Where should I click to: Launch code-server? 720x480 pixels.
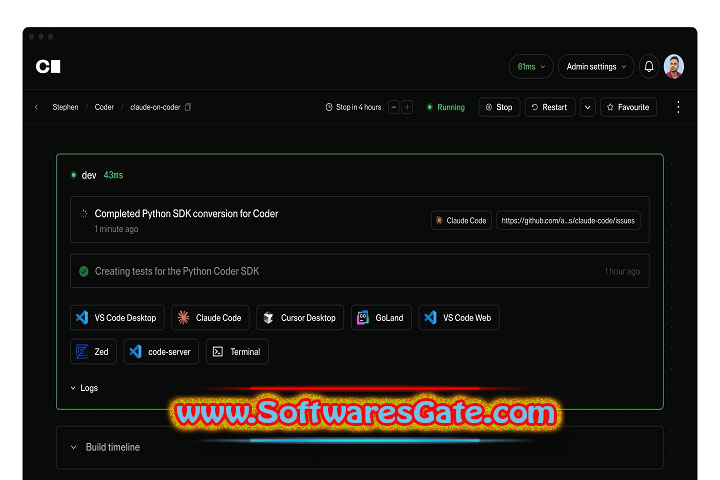point(161,351)
